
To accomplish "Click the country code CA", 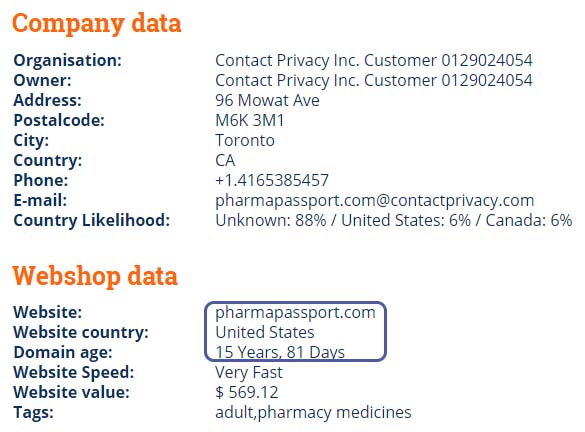I will 225,160.
